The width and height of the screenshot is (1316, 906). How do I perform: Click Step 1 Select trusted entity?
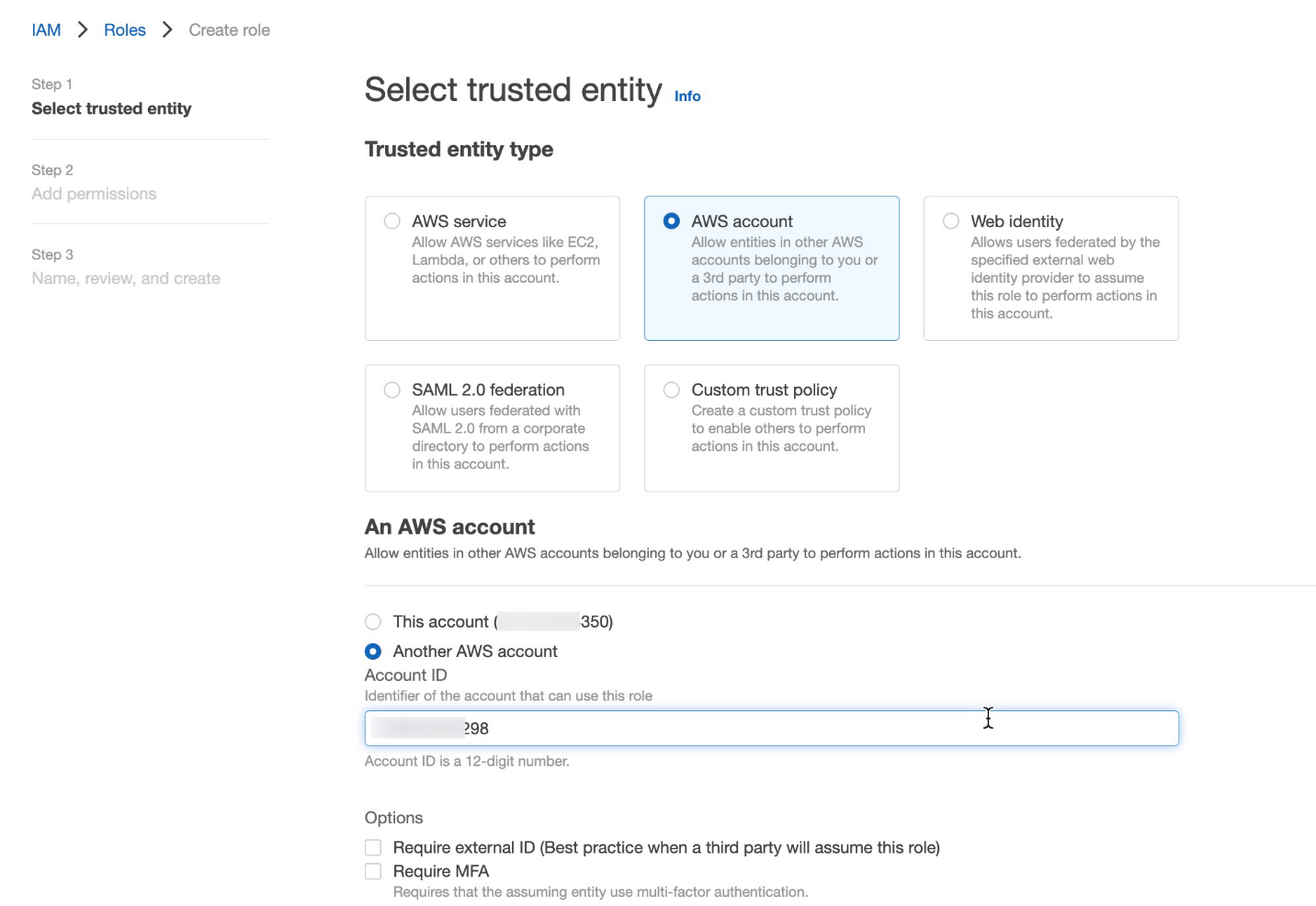click(111, 108)
